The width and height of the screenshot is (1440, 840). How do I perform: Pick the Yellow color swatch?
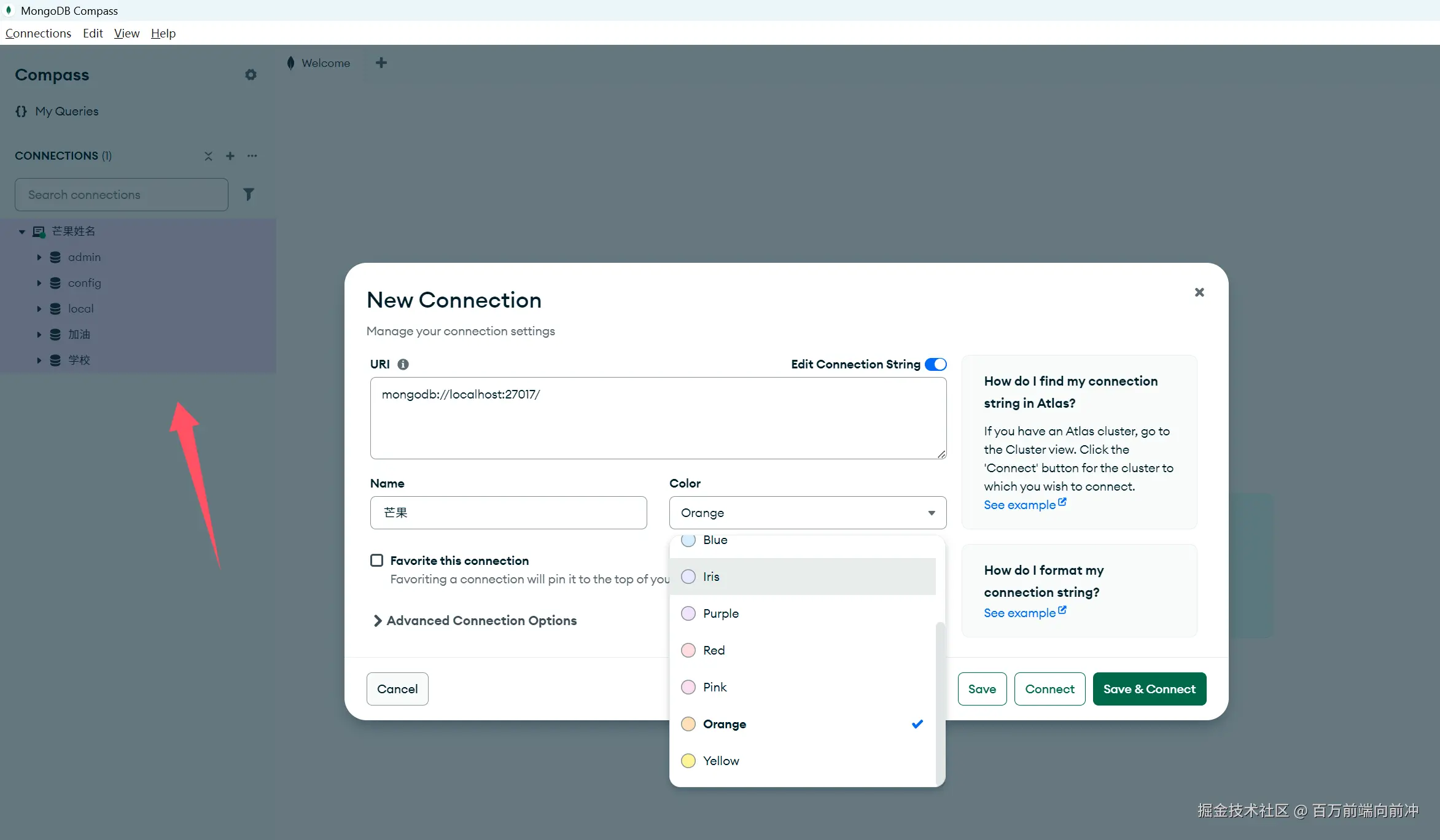click(x=688, y=761)
